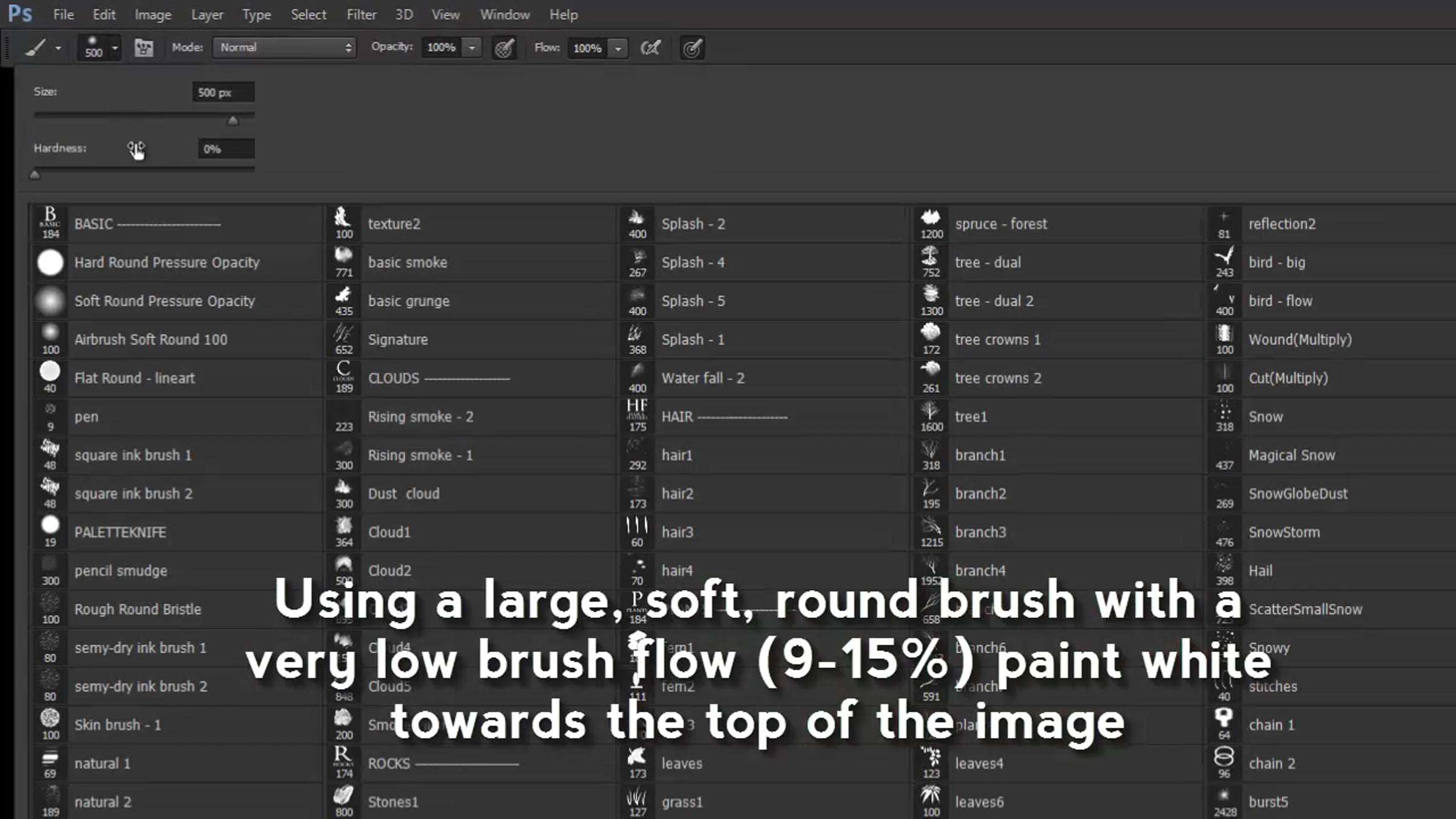The height and width of the screenshot is (819, 1456).
Task: Open the Brush panel toggle icon
Action: pos(144,47)
